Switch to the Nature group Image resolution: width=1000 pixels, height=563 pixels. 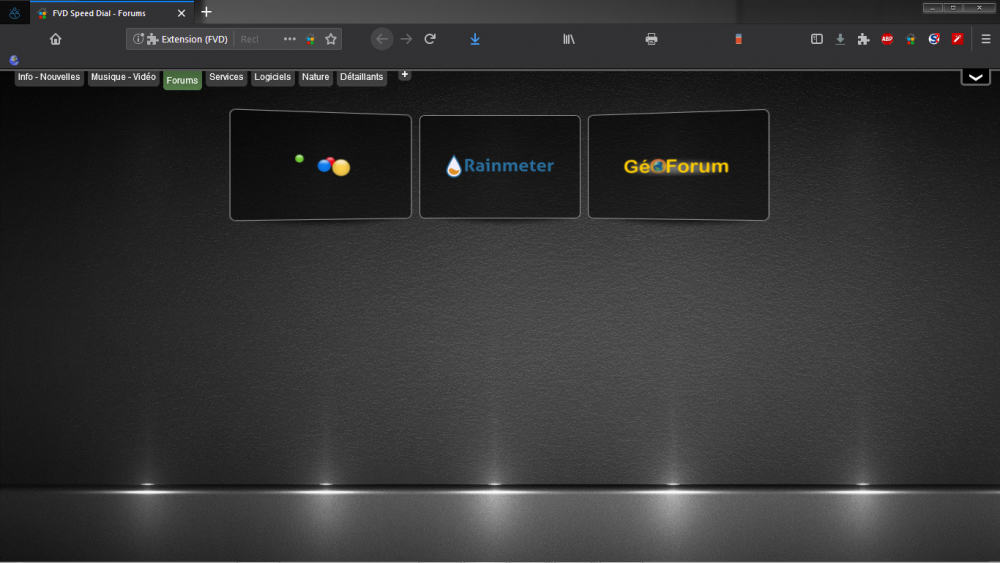[x=316, y=77]
